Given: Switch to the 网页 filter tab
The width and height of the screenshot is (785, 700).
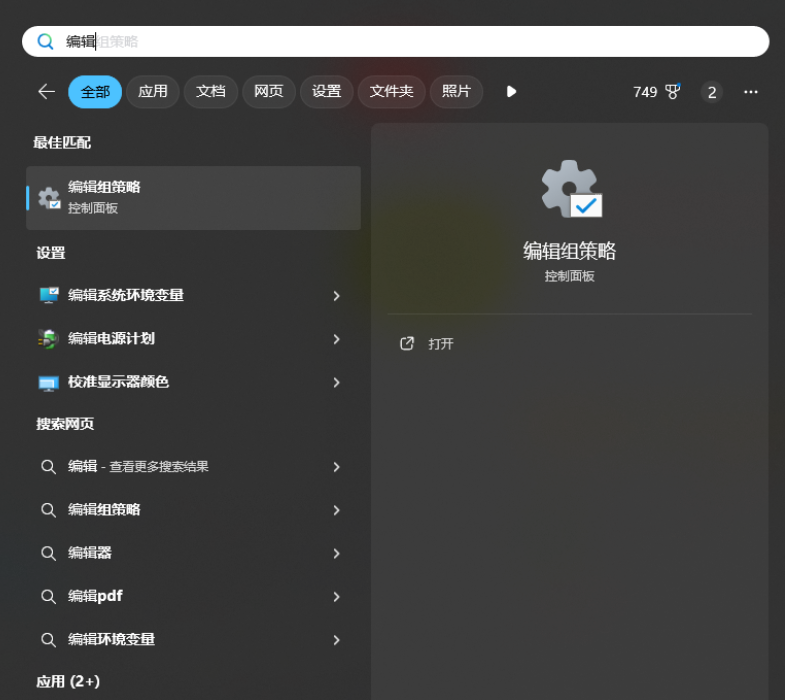Looking at the screenshot, I should click(269, 92).
